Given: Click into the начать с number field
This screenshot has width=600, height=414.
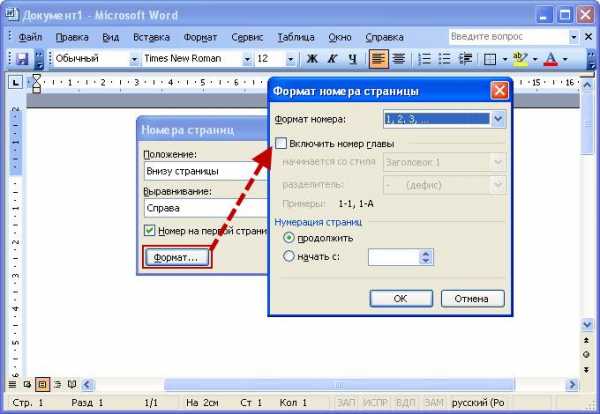Looking at the screenshot, I should coord(393,256).
